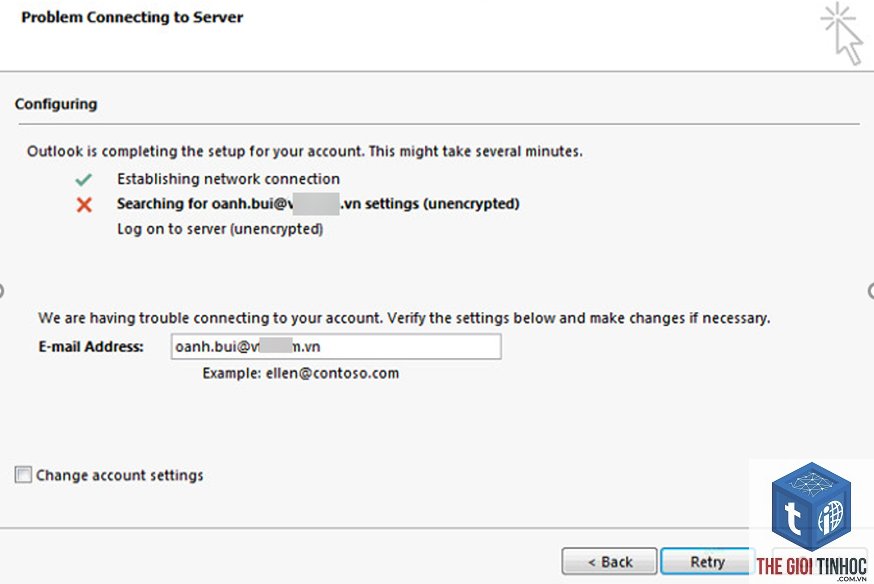874x584 pixels.
Task: Go back with the < Back button
Action: (609, 561)
